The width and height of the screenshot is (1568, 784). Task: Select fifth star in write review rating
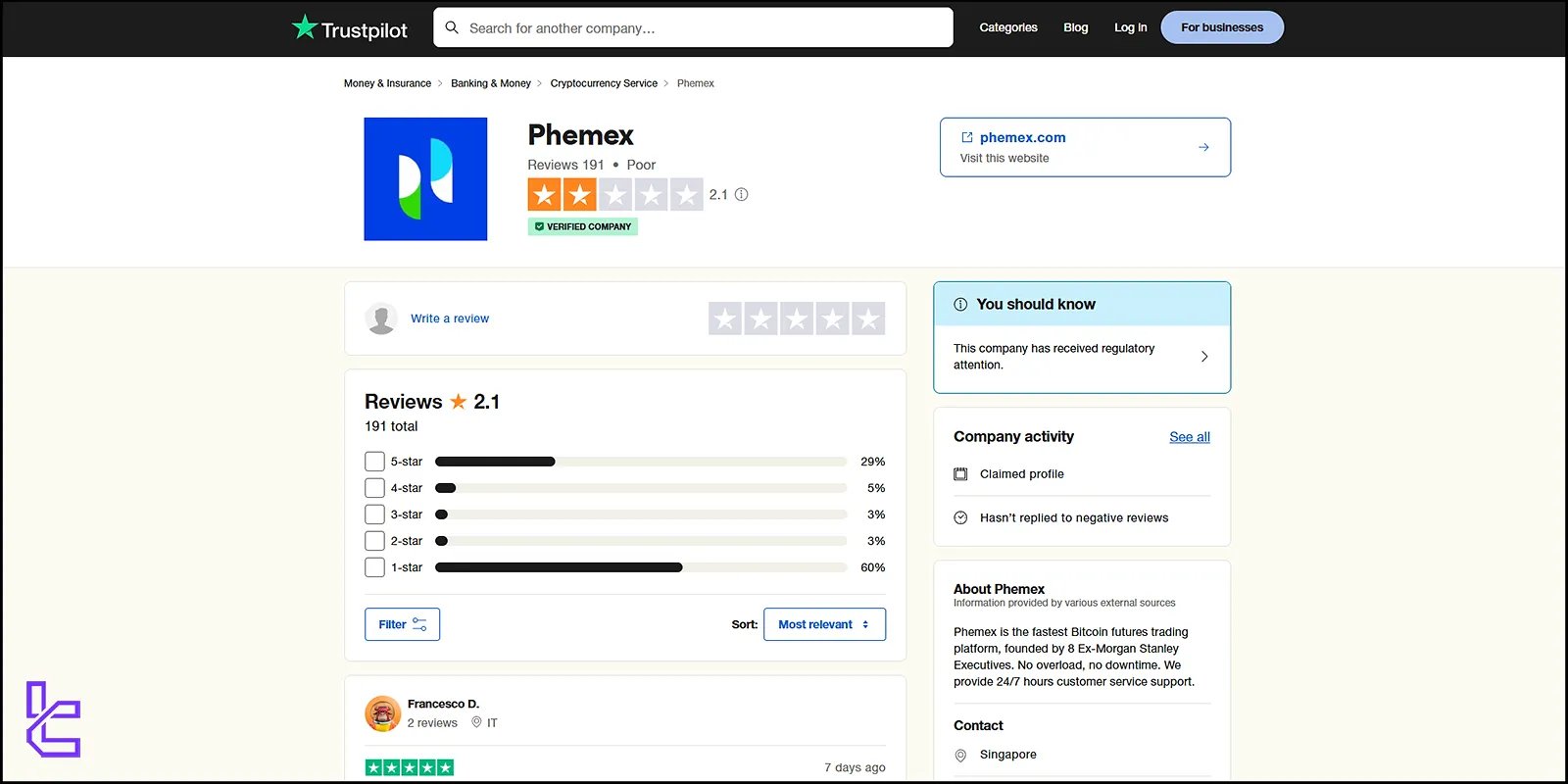[x=868, y=318]
